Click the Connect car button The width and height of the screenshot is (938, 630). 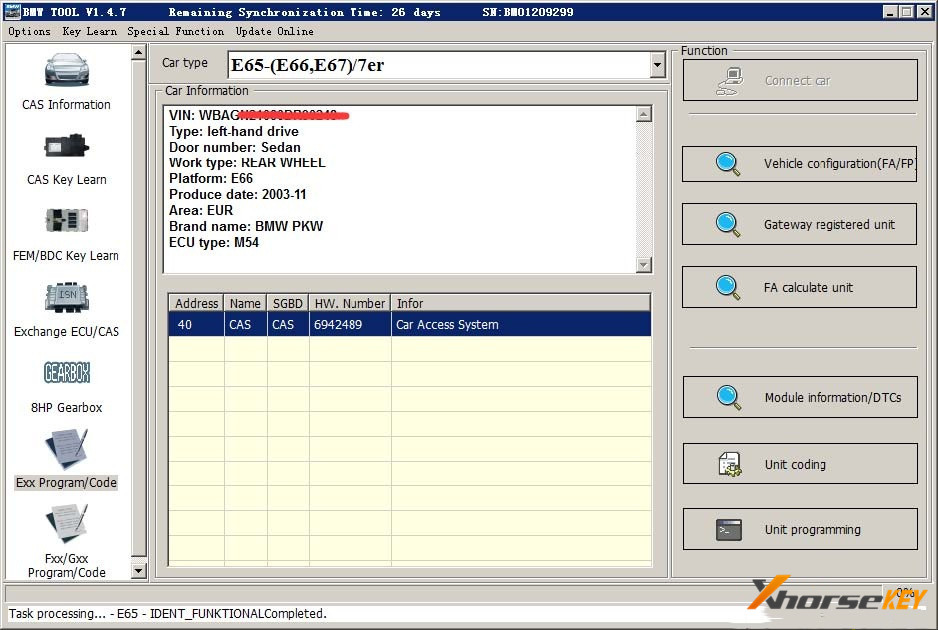(800, 80)
